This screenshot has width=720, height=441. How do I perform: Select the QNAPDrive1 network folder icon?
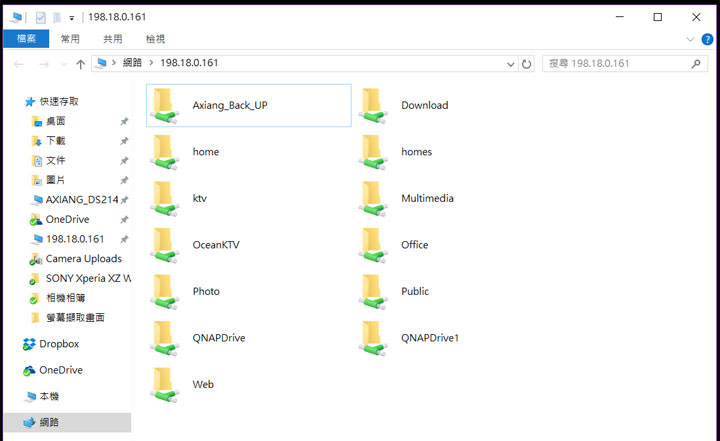pyautogui.click(x=373, y=338)
